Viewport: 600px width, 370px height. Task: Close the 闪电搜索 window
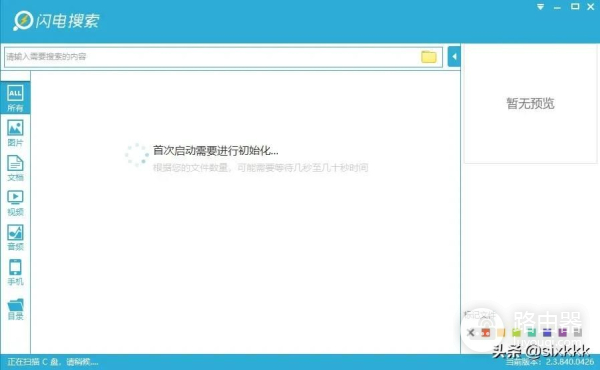pyautogui.click(x=591, y=7)
